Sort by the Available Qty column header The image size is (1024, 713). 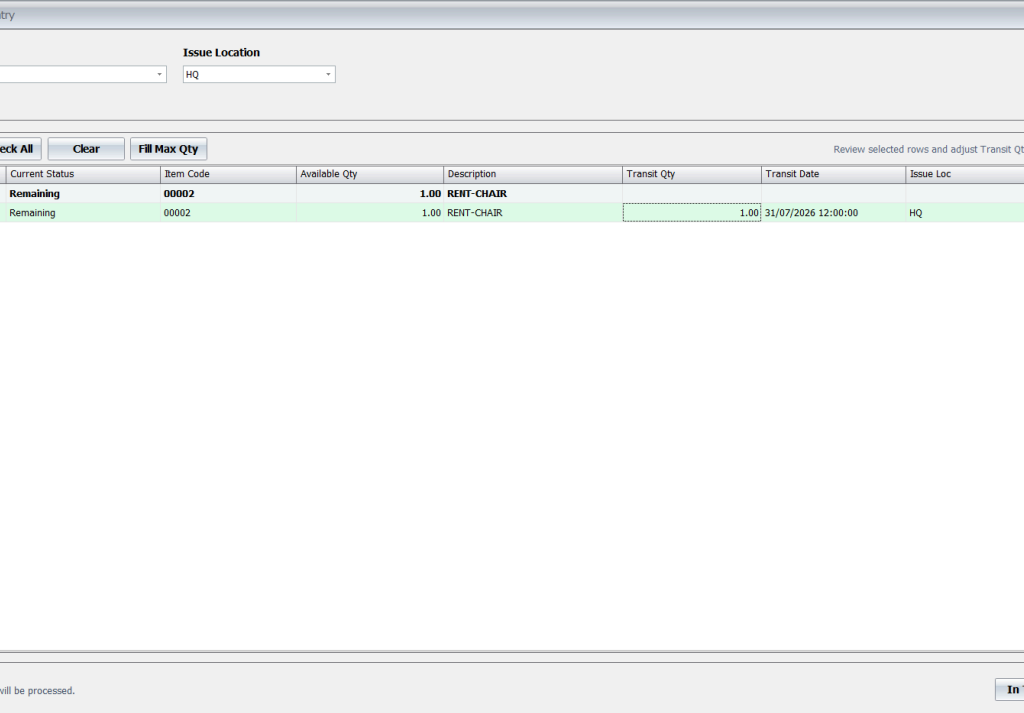[370, 174]
